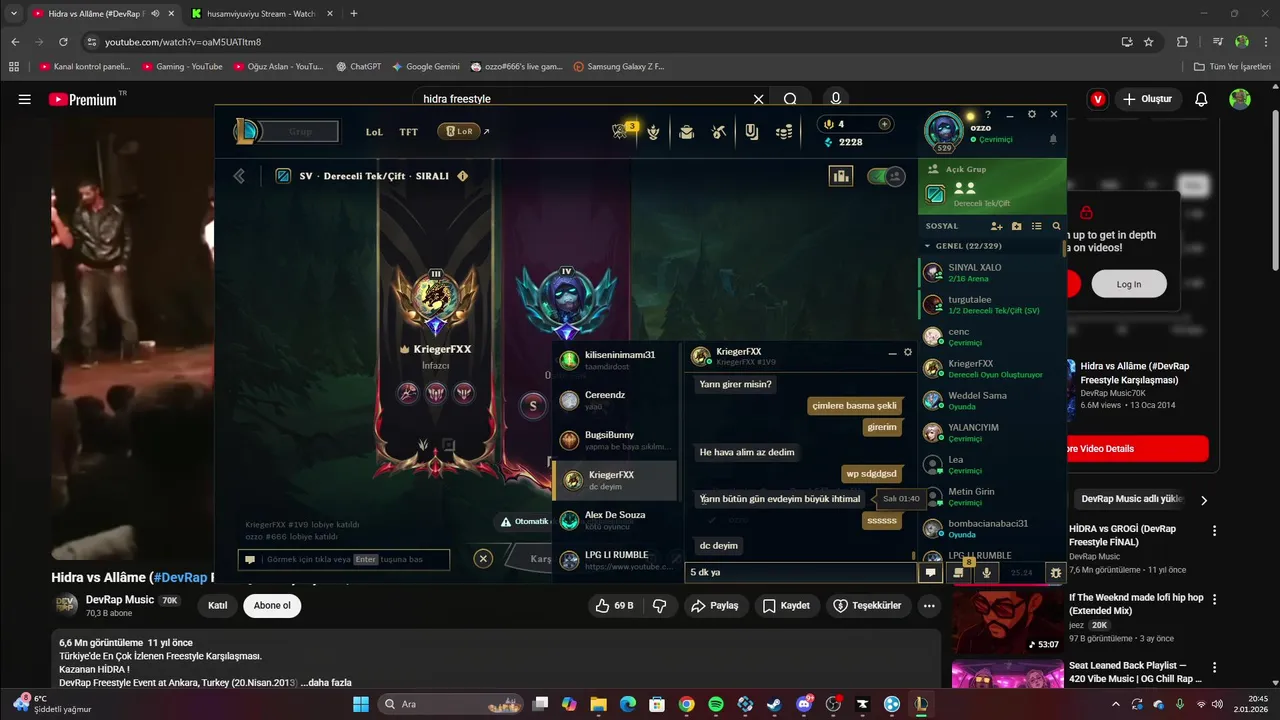Open the Collection backpack icon

click(686, 131)
